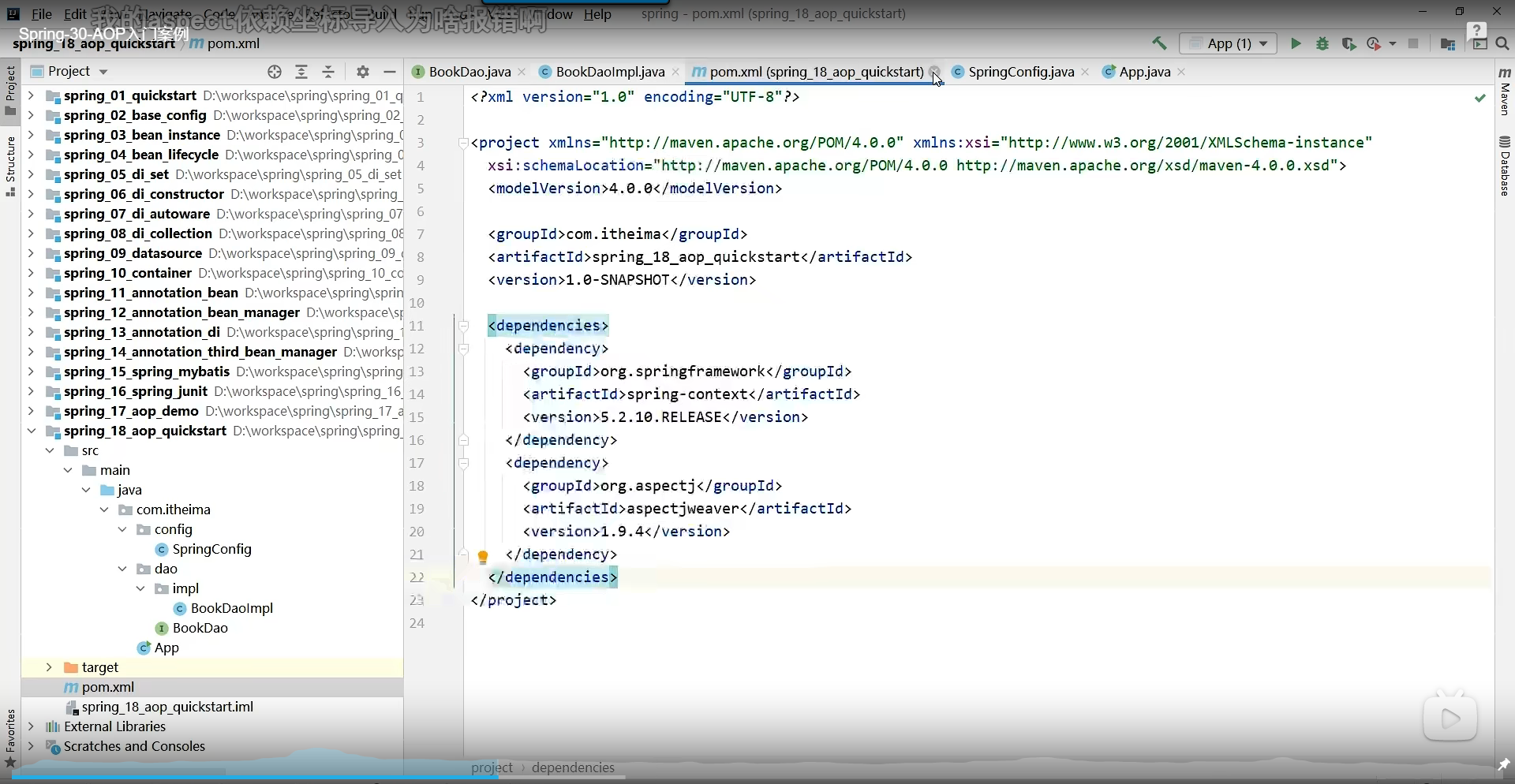Open Project panel gear settings
The width and height of the screenshot is (1515, 784).
tap(363, 72)
